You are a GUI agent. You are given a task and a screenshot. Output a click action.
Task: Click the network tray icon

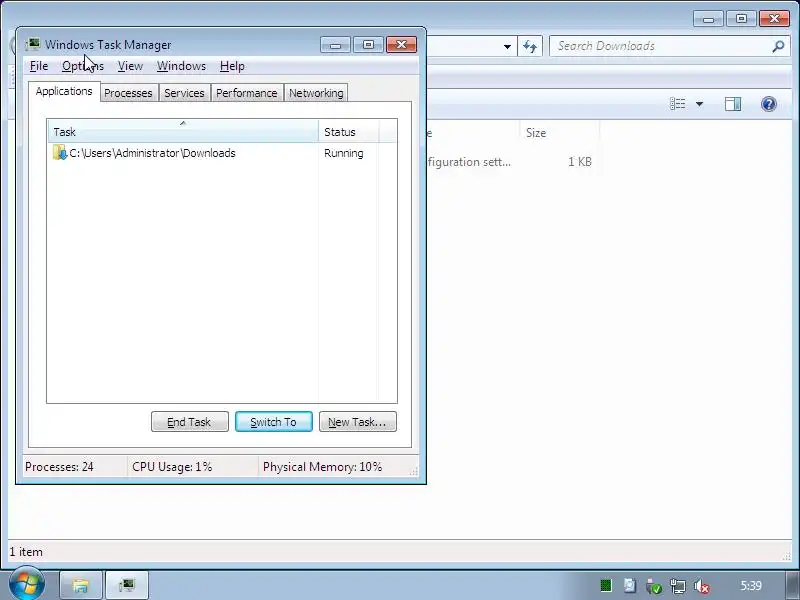coord(678,587)
